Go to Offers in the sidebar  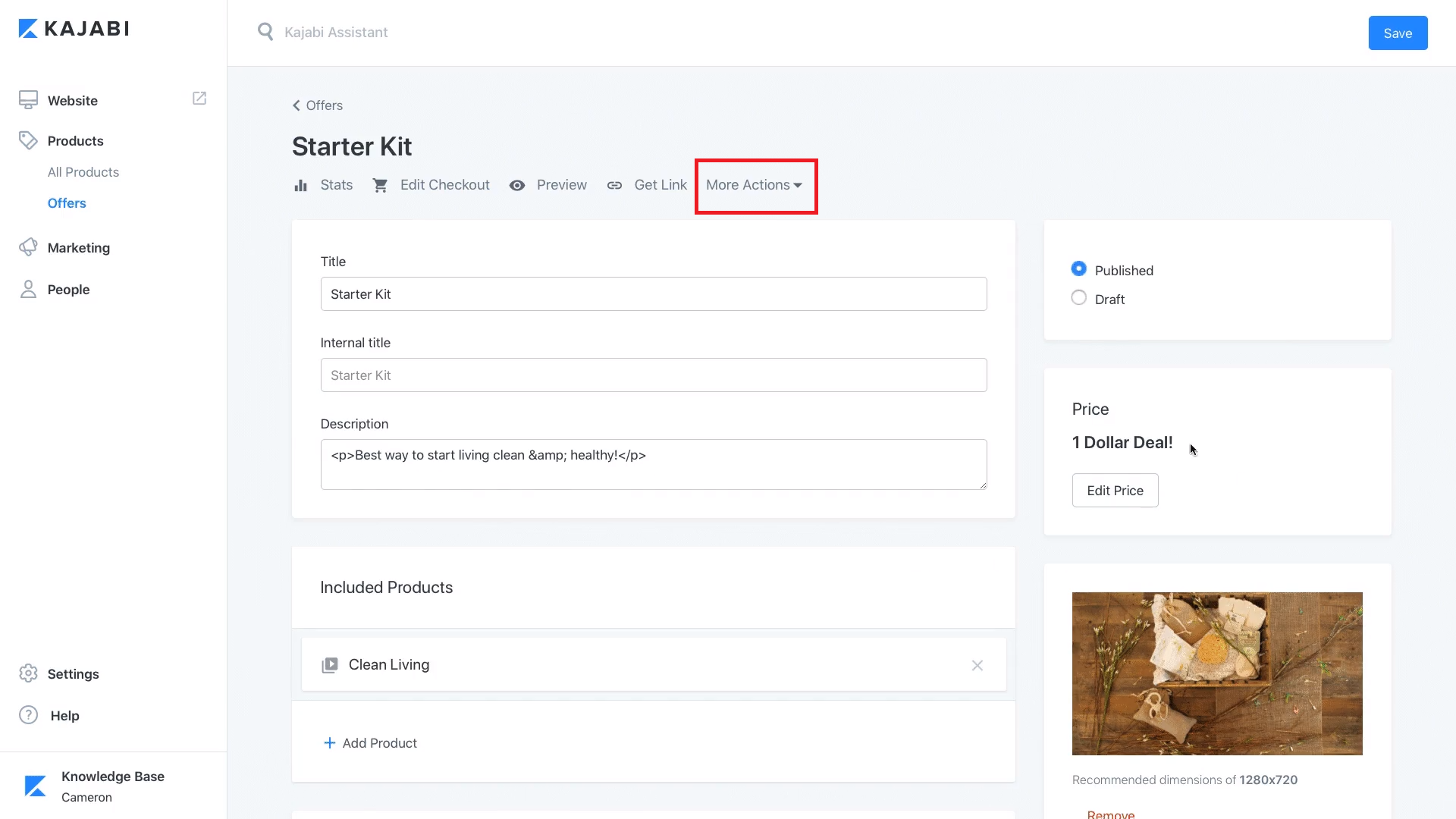pyautogui.click(x=67, y=203)
